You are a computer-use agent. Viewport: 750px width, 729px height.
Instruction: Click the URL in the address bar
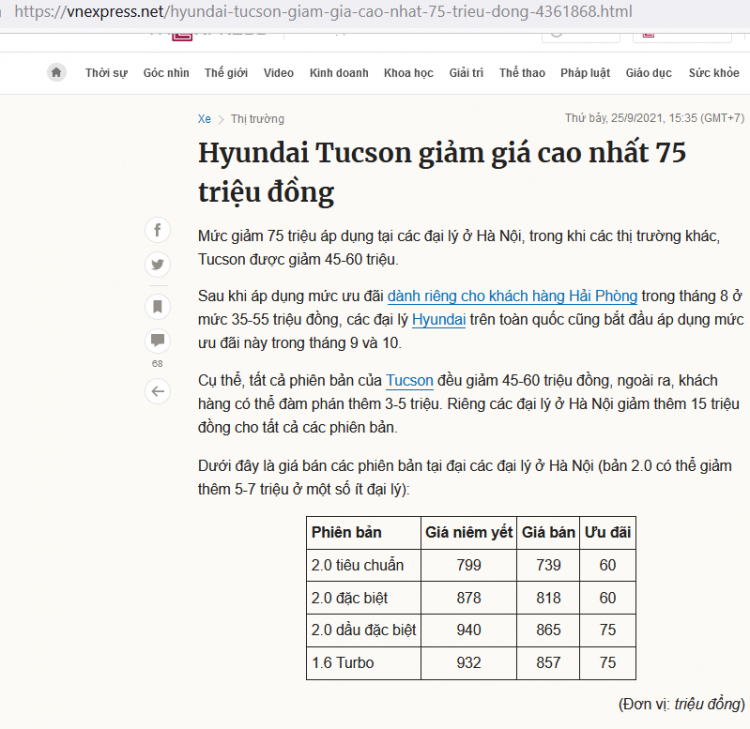[323, 11]
